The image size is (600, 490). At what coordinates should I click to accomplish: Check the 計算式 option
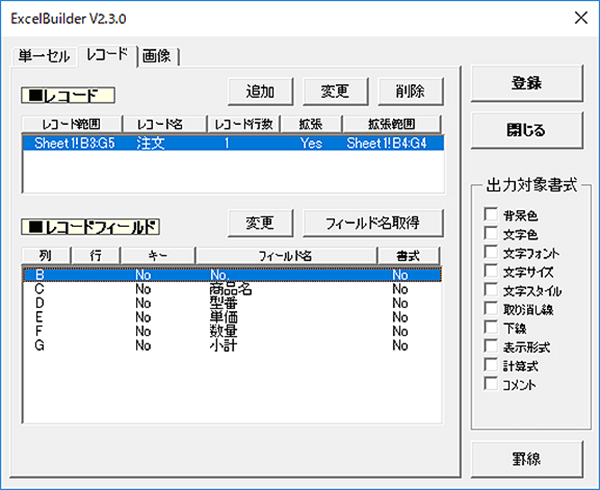point(491,365)
